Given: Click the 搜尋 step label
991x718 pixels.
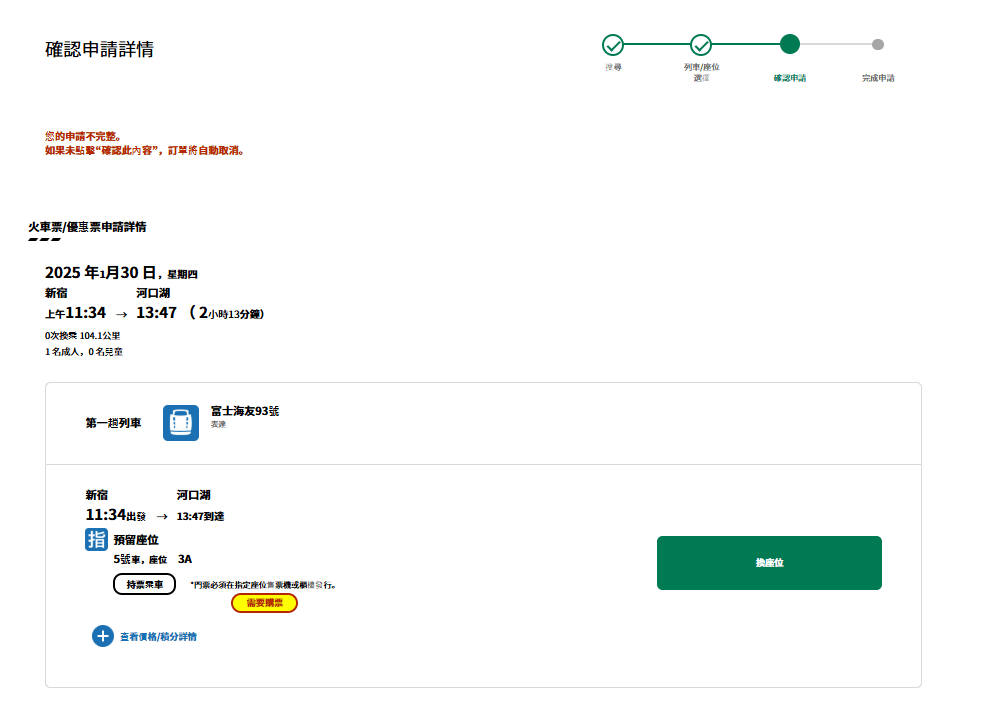Looking at the screenshot, I should point(613,67).
